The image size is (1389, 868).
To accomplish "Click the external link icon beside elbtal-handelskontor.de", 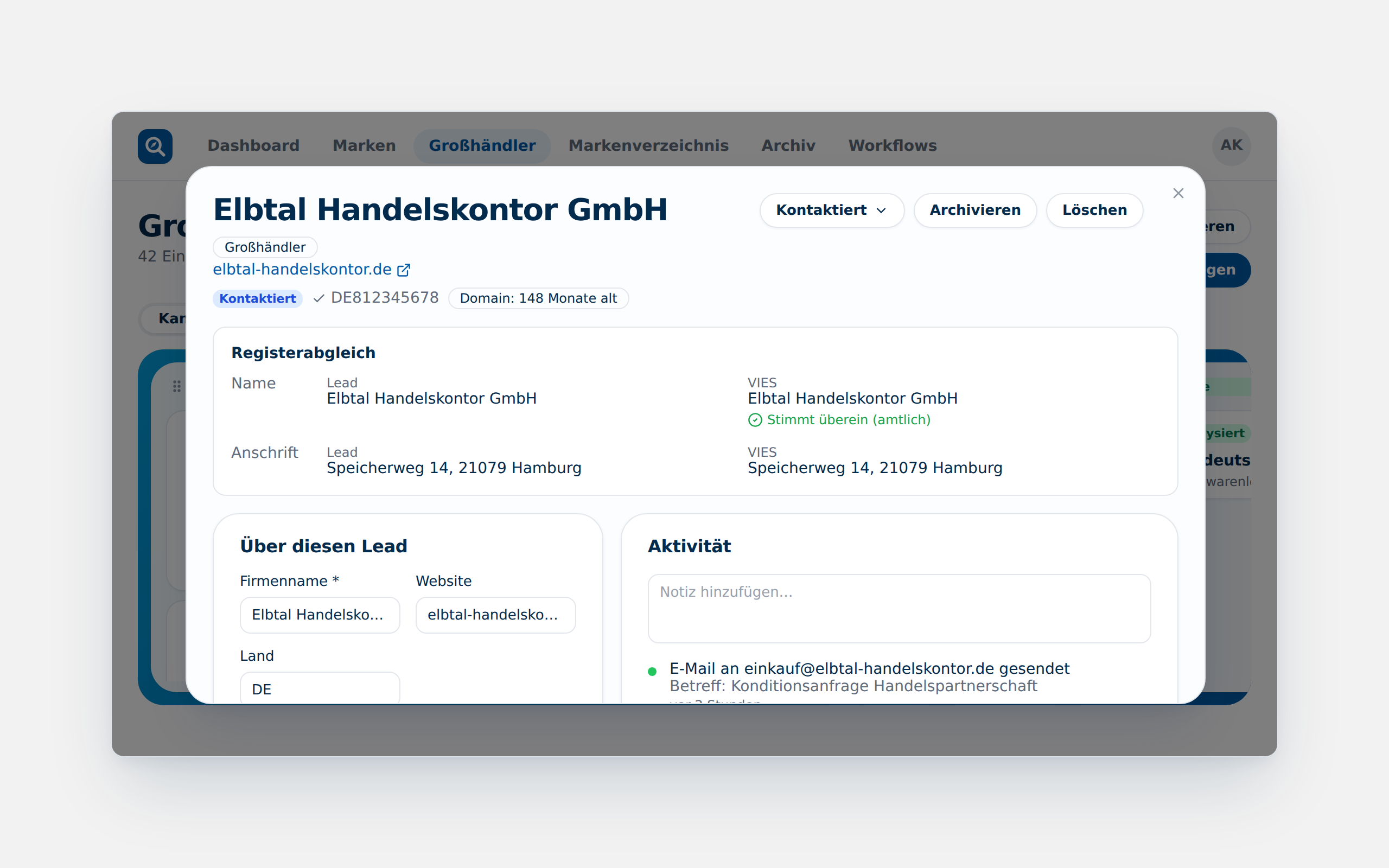I will (x=404, y=270).
